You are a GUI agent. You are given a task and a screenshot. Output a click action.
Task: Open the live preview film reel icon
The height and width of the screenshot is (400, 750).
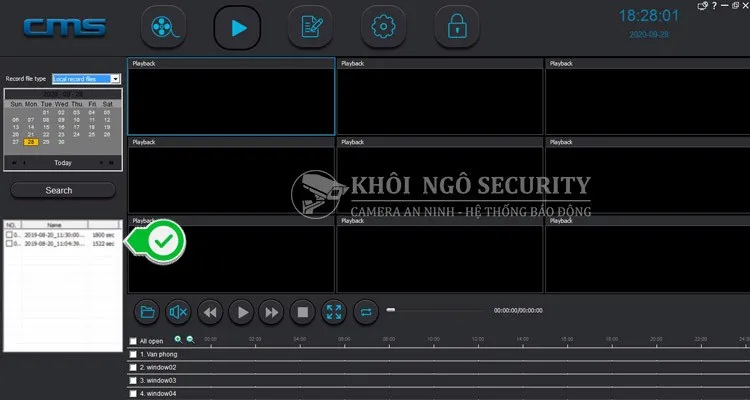point(163,27)
